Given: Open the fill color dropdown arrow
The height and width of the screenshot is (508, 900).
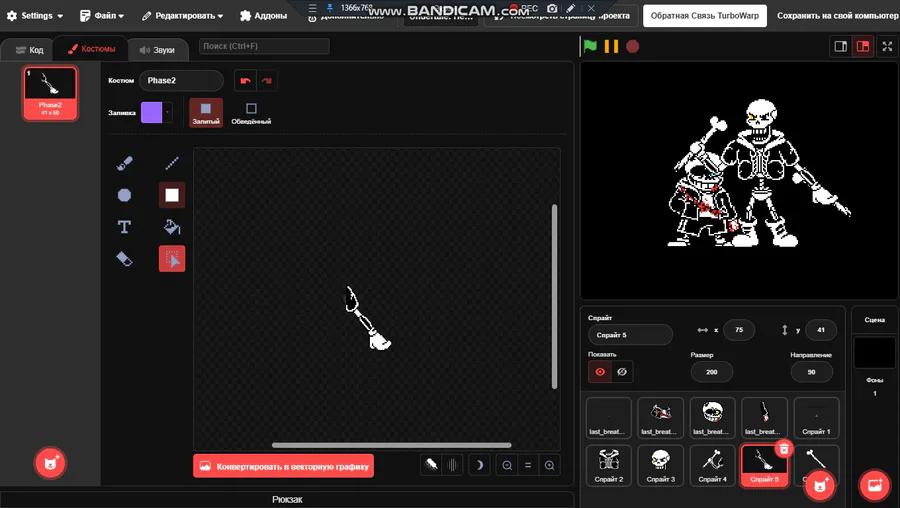Looking at the screenshot, I should (x=167, y=113).
